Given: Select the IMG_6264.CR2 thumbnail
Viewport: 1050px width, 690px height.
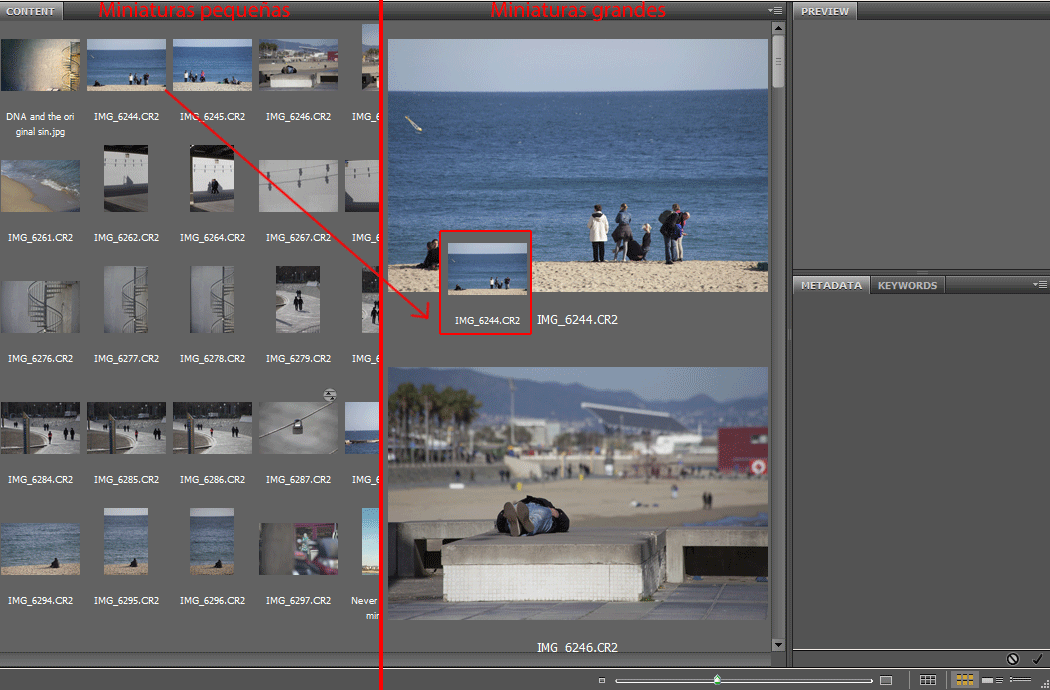Looking at the screenshot, I should 212,178.
